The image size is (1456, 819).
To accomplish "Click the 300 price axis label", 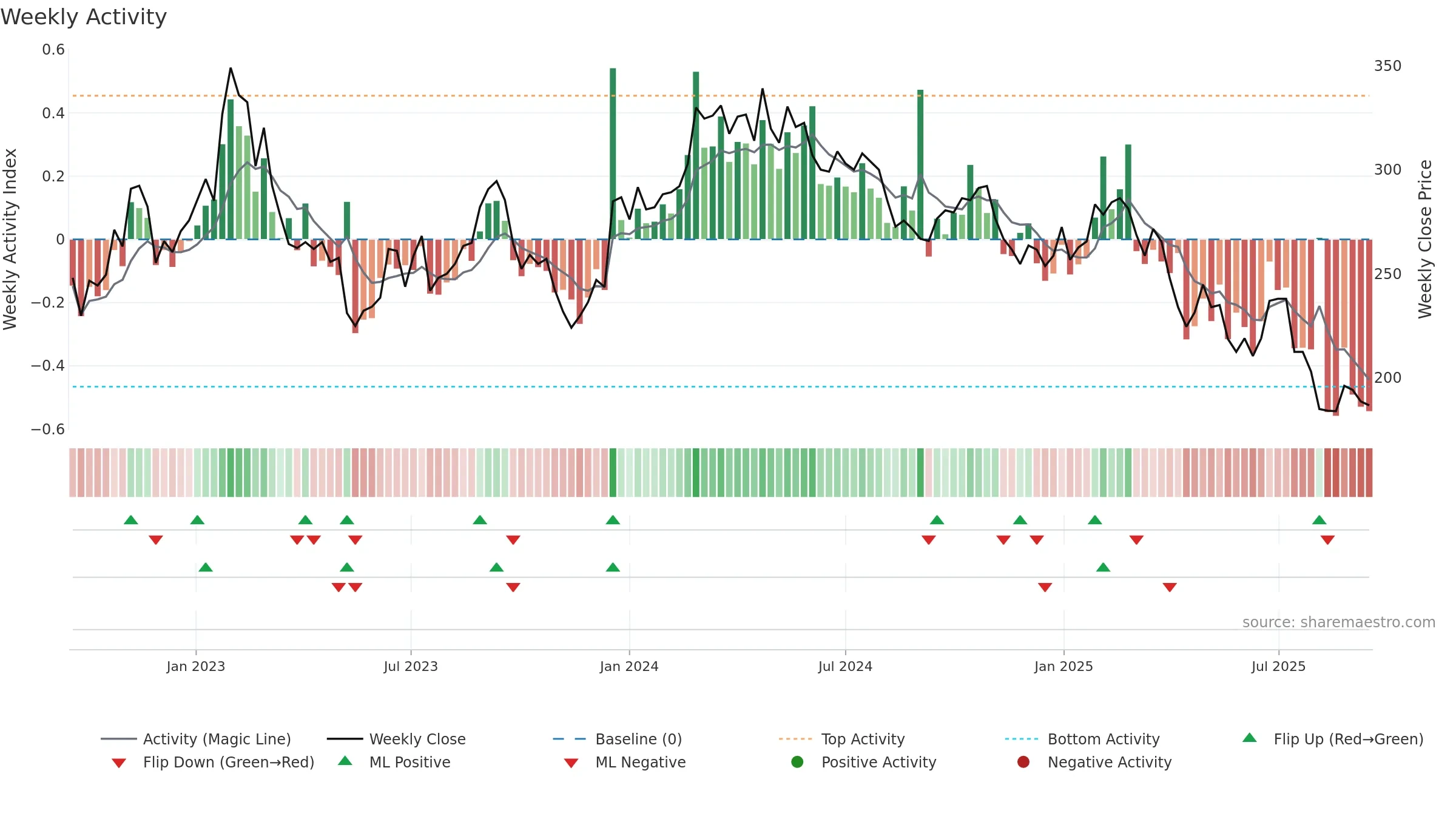I will 1387,169.
